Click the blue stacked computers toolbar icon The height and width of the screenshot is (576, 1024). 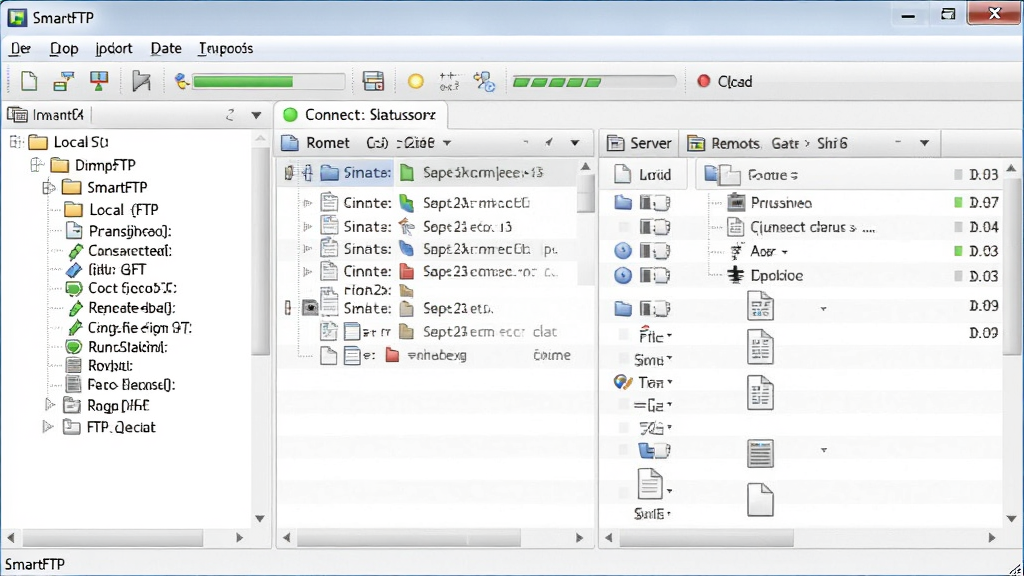pyautogui.click(x=63, y=81)
